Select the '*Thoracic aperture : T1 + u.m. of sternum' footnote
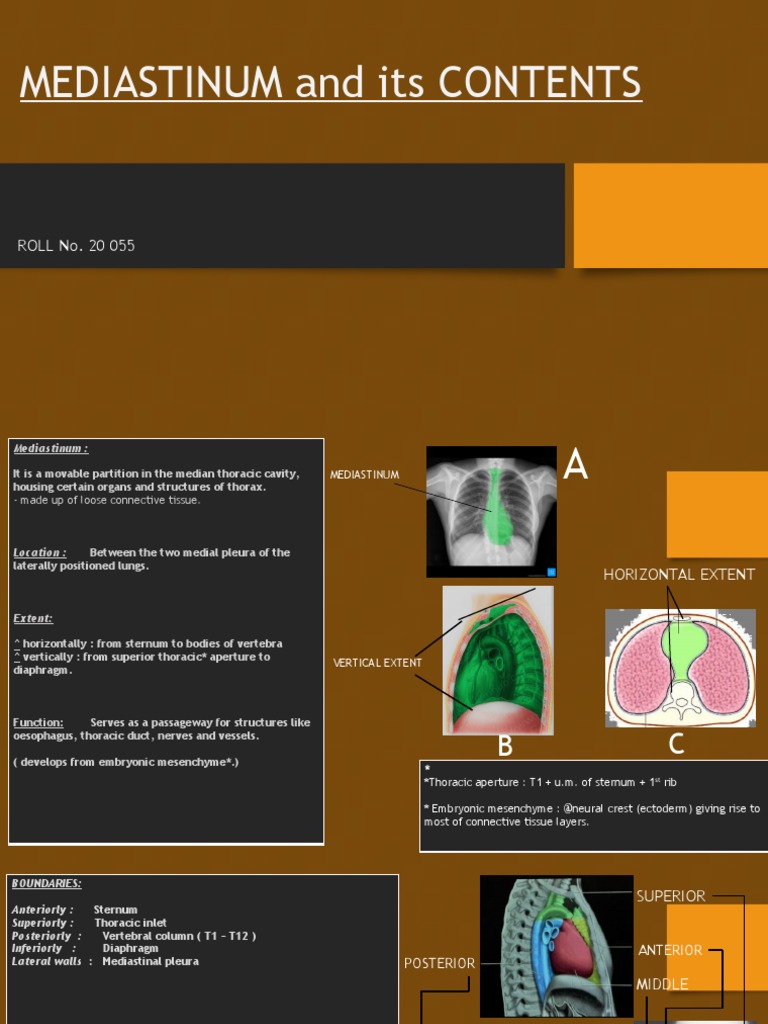 550,782
